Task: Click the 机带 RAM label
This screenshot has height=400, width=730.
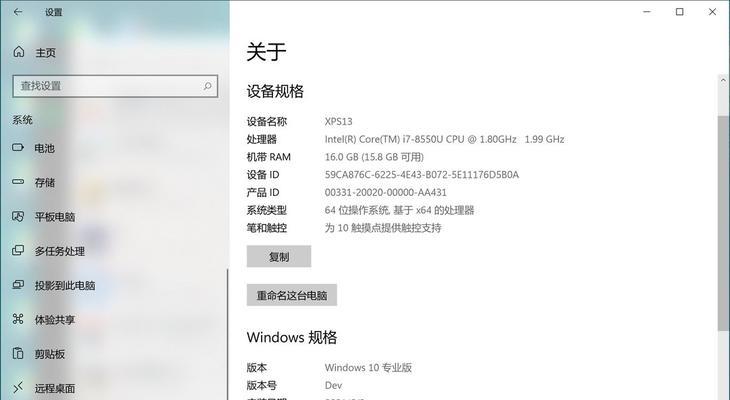Action: [269, 157]
